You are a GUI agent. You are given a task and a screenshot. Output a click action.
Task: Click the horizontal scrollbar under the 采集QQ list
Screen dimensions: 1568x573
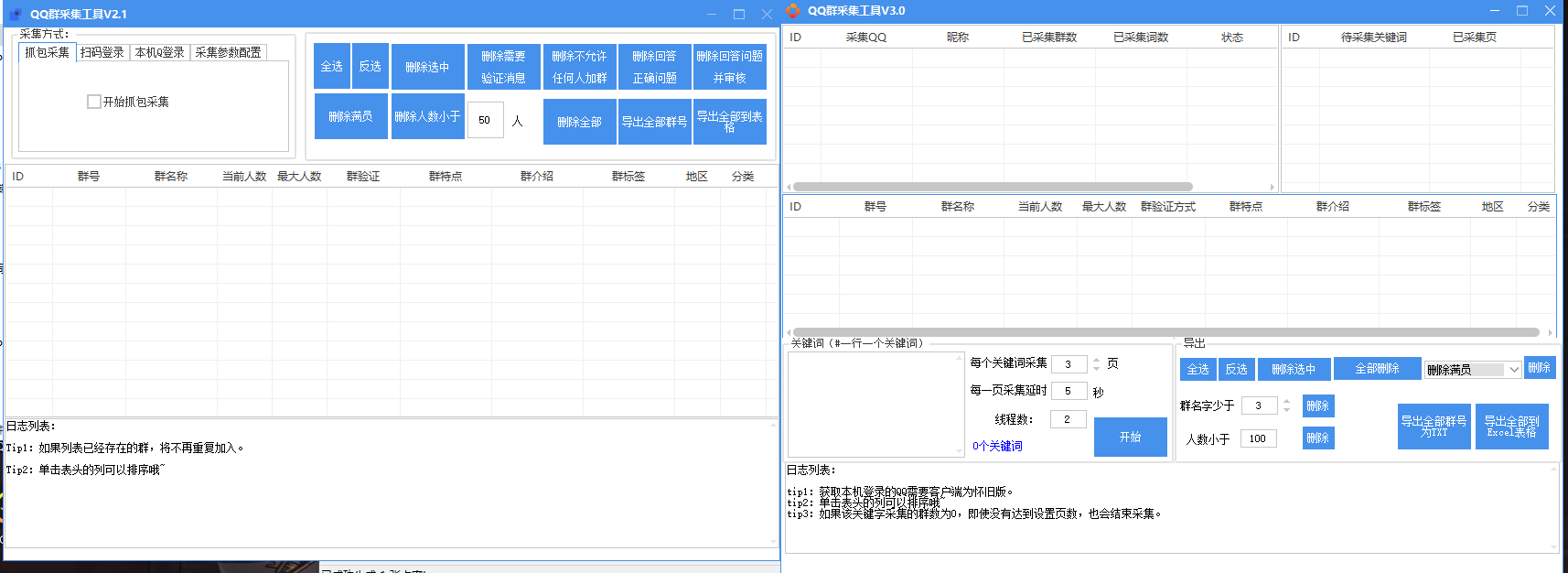click(993, 187)
